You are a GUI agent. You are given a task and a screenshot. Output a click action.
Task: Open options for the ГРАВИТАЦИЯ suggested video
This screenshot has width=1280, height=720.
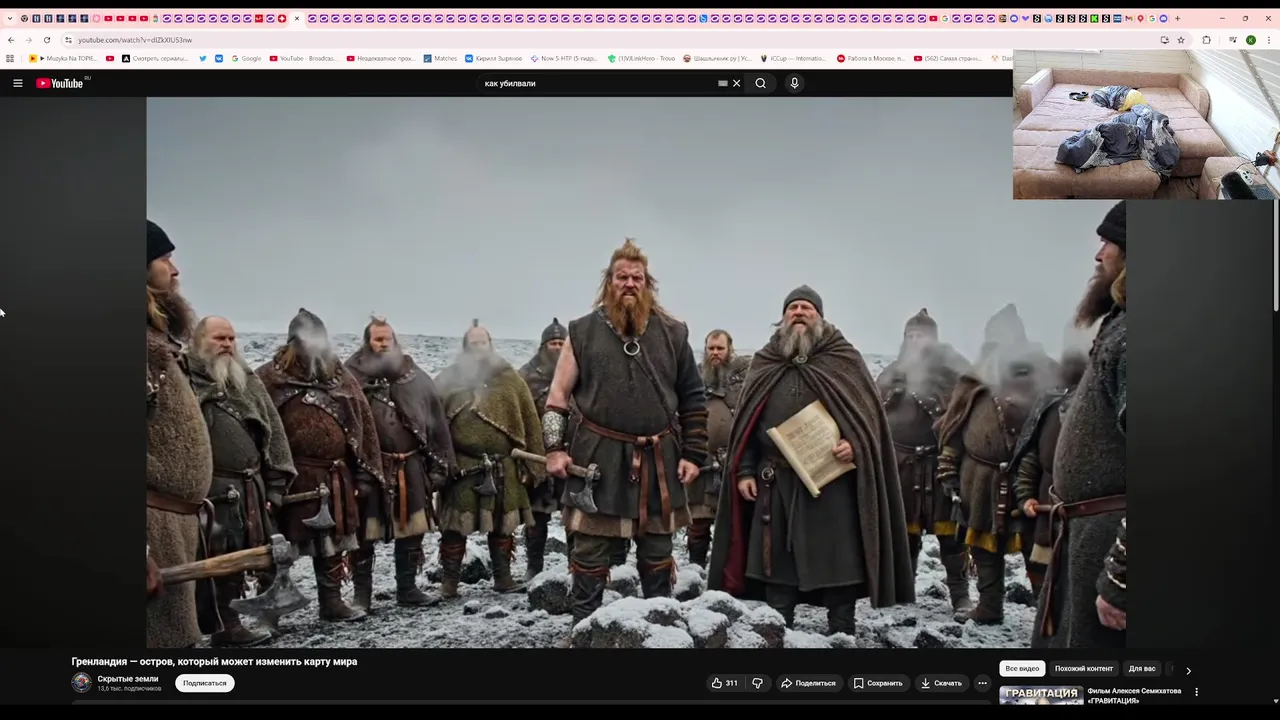[1196, 692]
